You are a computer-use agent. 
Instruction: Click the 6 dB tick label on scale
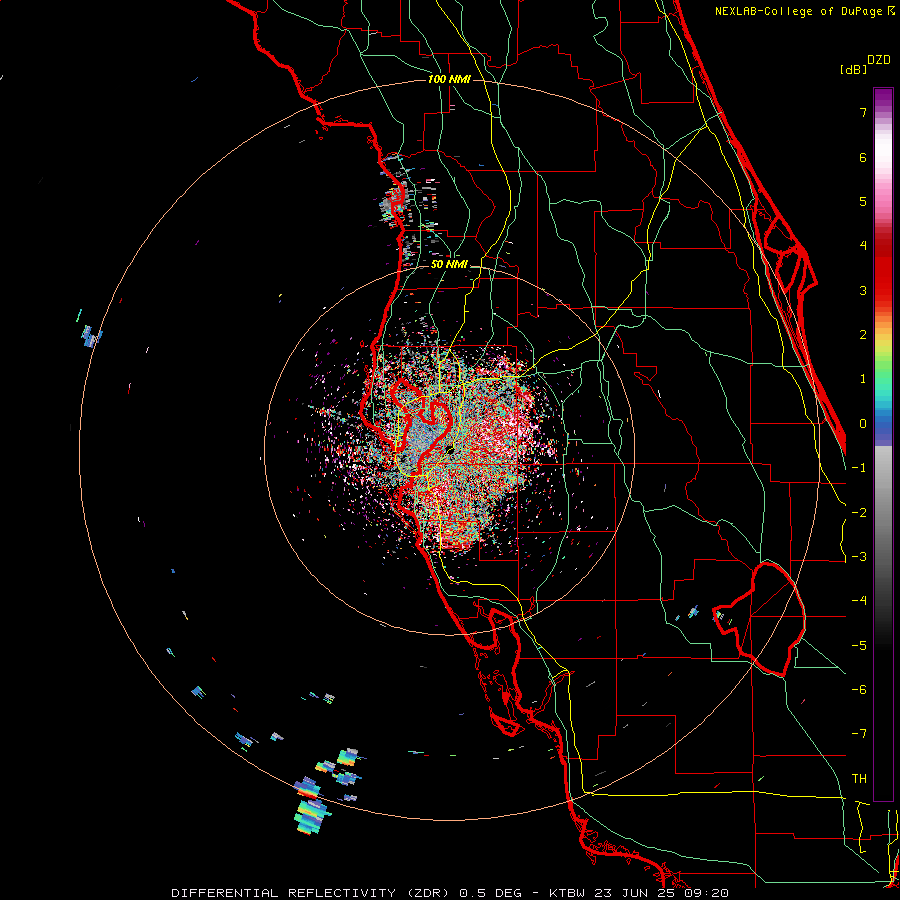point(863,157)
